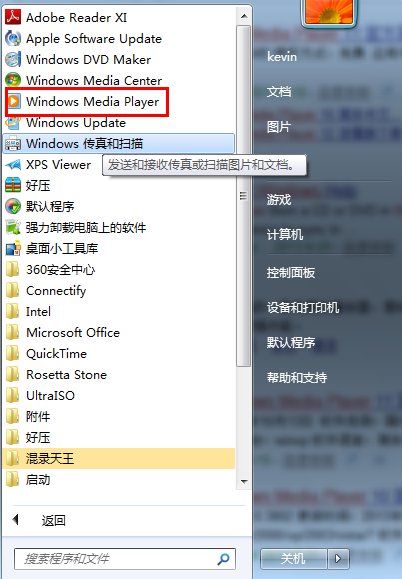Open 设备和打印机 in right pane
Image resolution: width=402 pixels, height=579 pixels.
(303, 308)
